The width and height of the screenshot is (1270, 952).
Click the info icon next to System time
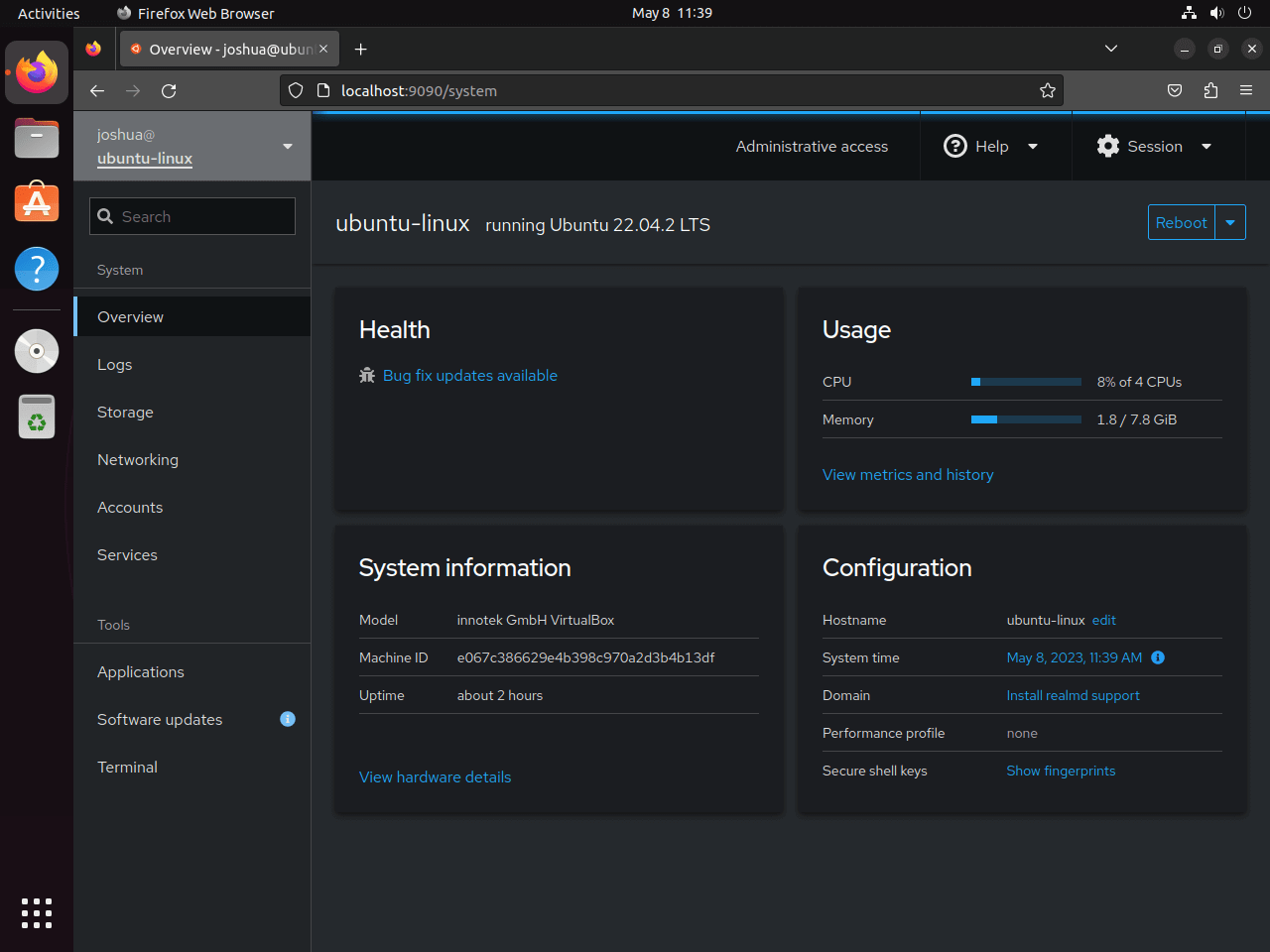point(1157,656)
